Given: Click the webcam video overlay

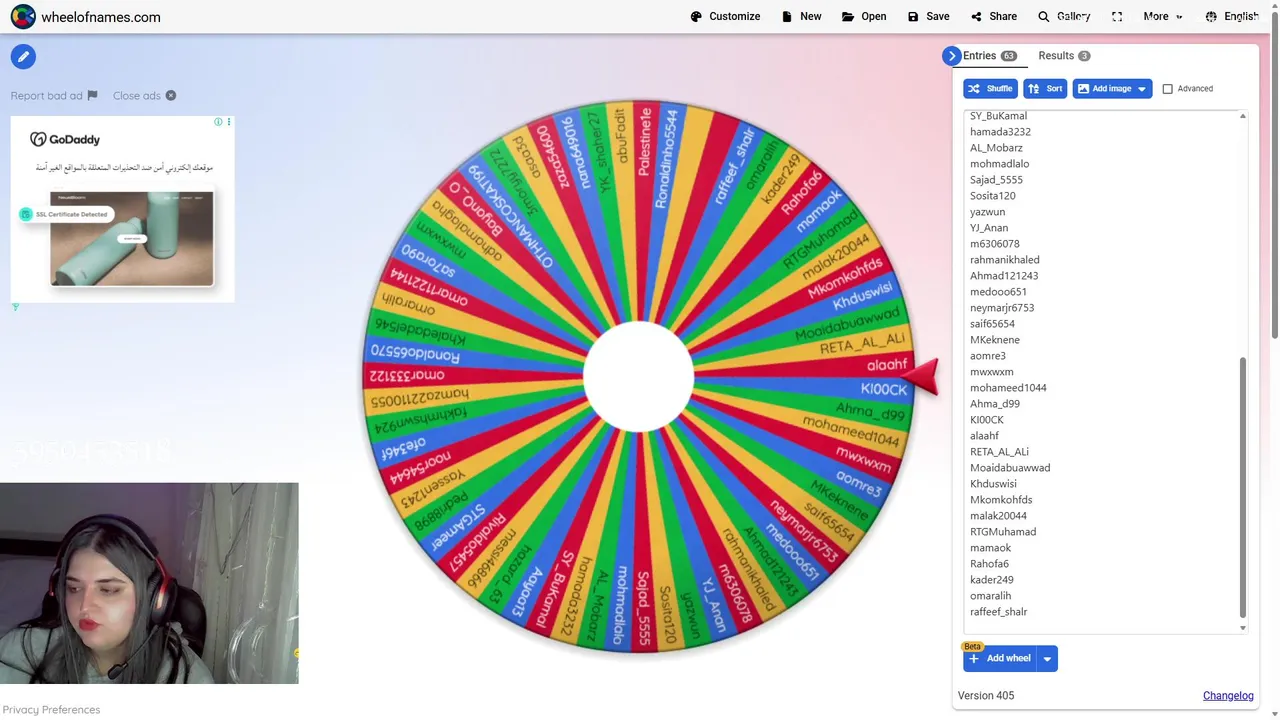Looking at the screenshot, I should coord(149,584).
